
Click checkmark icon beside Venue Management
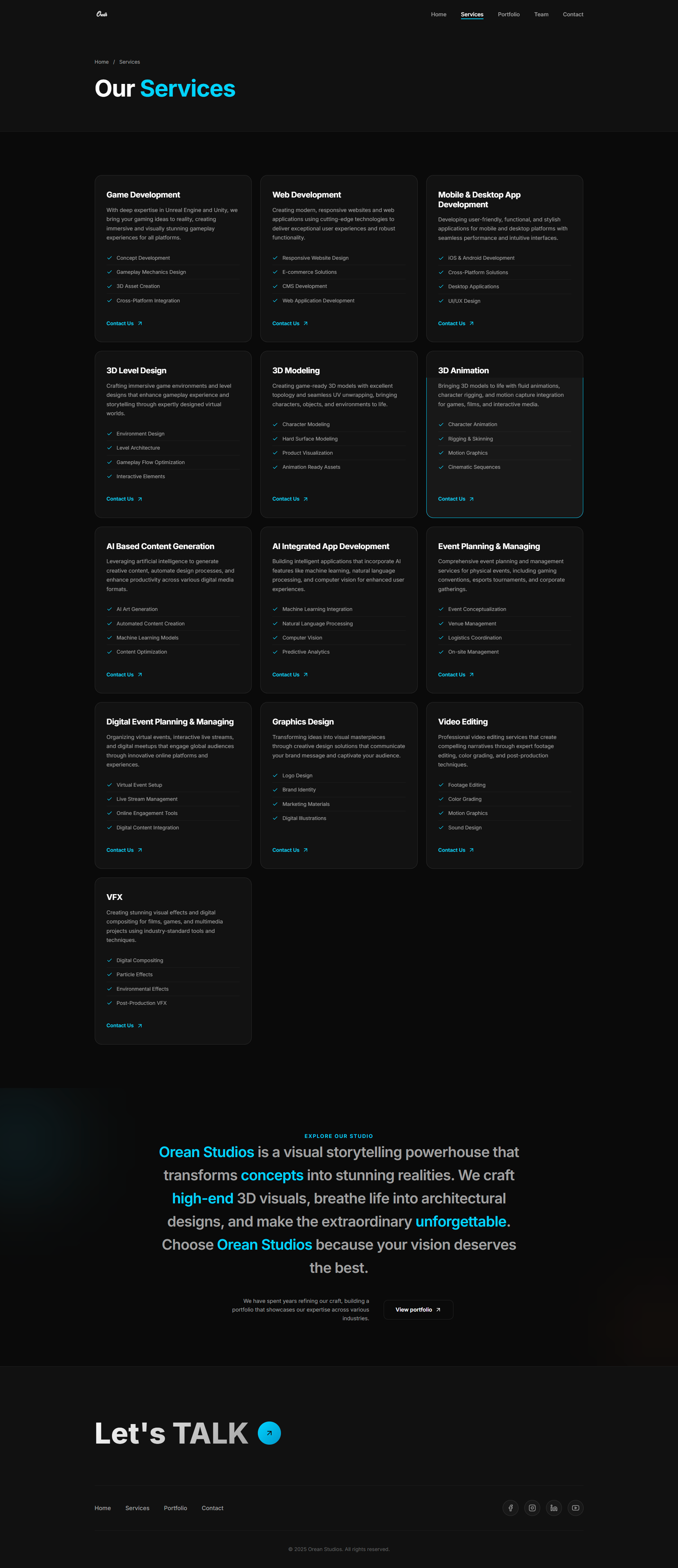pos(441,624)
